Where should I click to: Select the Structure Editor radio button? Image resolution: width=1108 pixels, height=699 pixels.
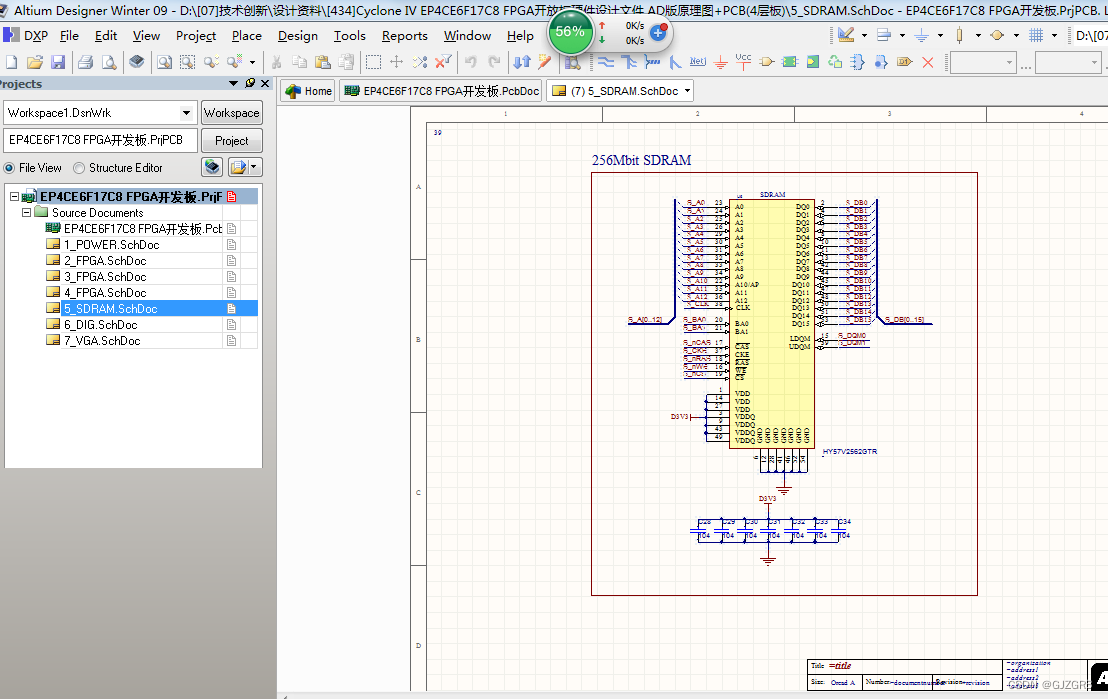point(79,168)
